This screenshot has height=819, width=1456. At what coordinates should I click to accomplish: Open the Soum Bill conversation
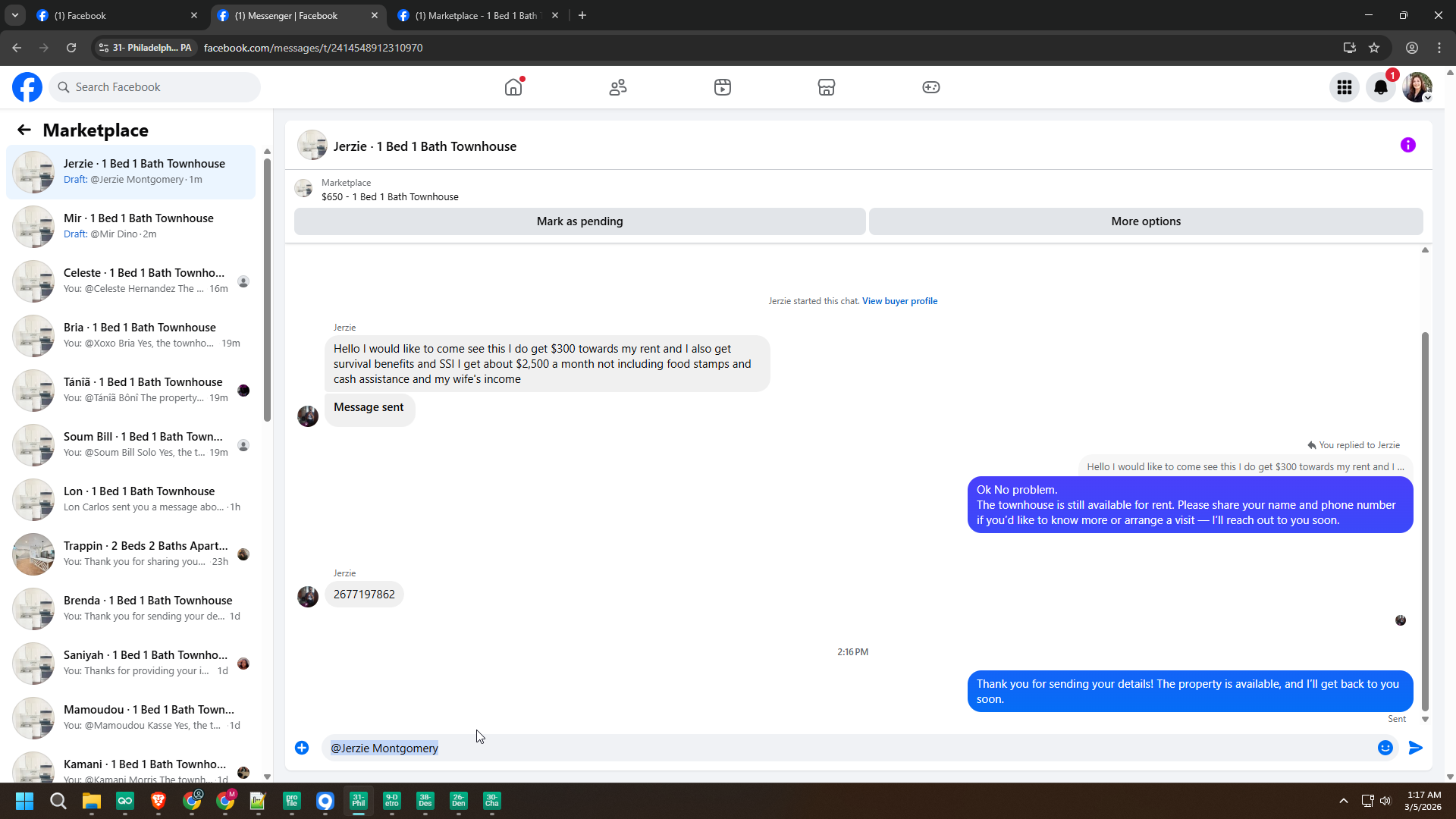point(130,444)
